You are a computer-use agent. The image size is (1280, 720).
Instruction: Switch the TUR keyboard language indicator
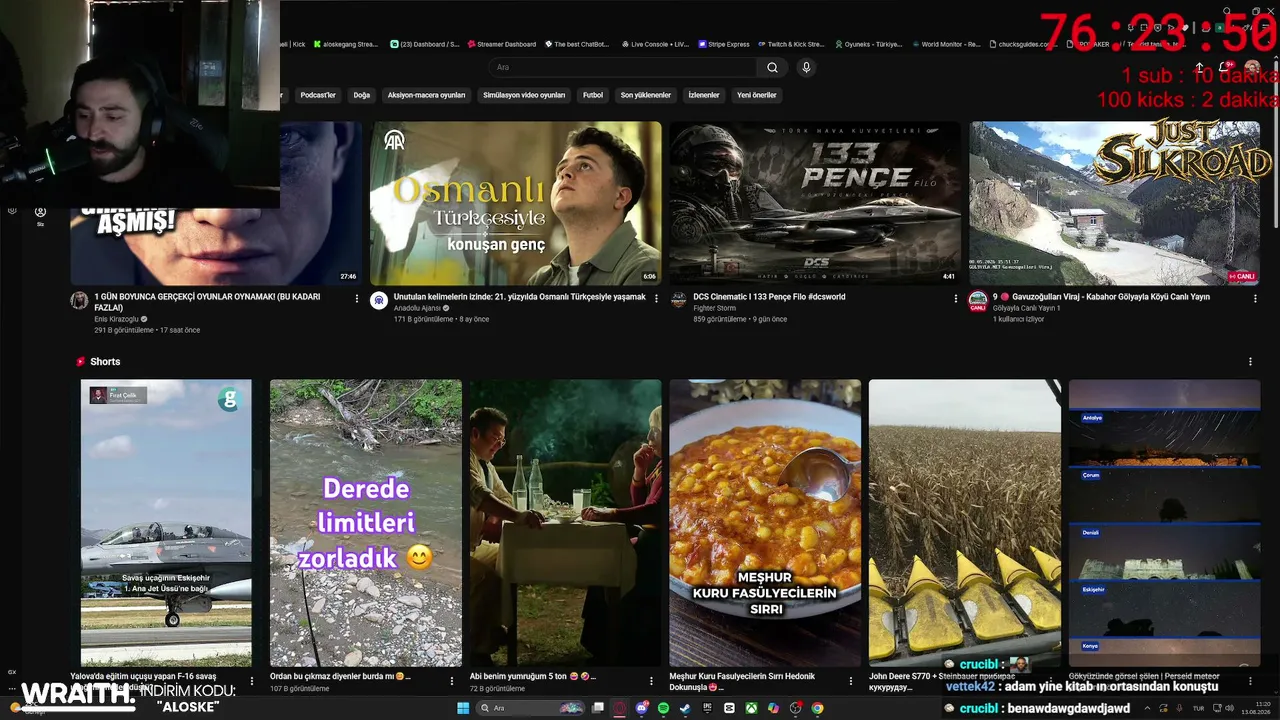(x=1198, y=708)
